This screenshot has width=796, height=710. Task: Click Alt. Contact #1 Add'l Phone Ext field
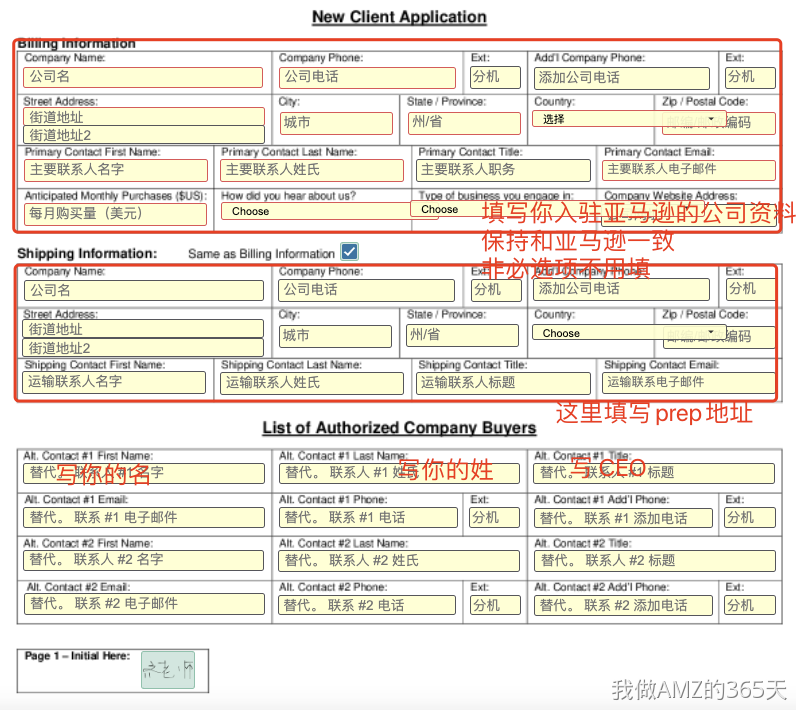[x=750, y=518]
